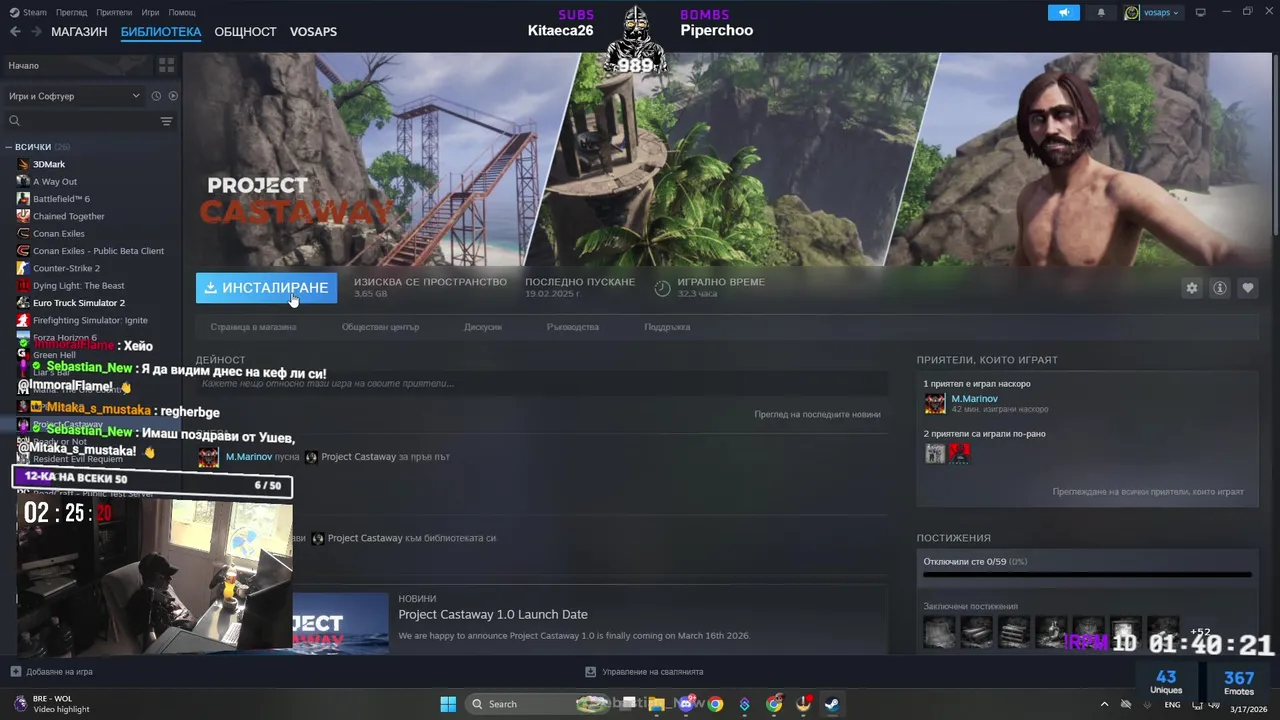Open the Игри menu
This screenshot has width=1280, height=720.
[x=151, y=12]
